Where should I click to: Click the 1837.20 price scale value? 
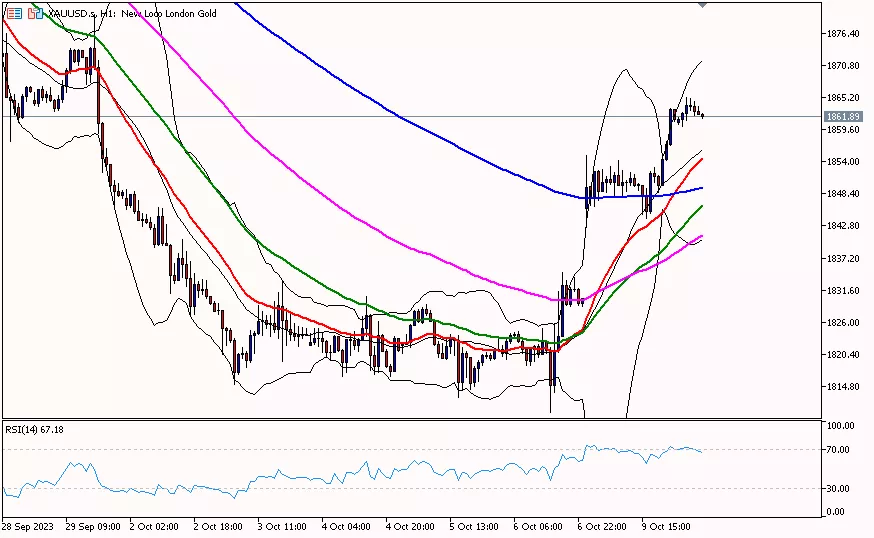click(x=843, y=258)
